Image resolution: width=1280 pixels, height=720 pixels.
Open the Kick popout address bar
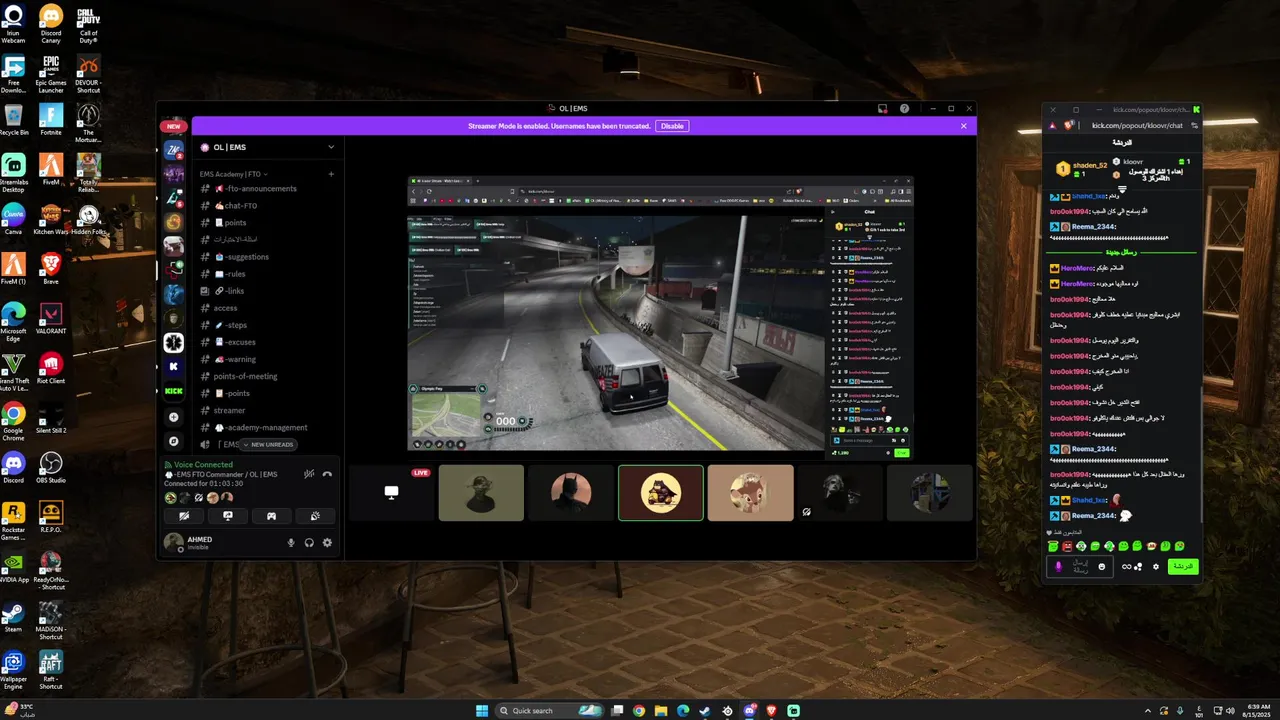(1137, 125)
